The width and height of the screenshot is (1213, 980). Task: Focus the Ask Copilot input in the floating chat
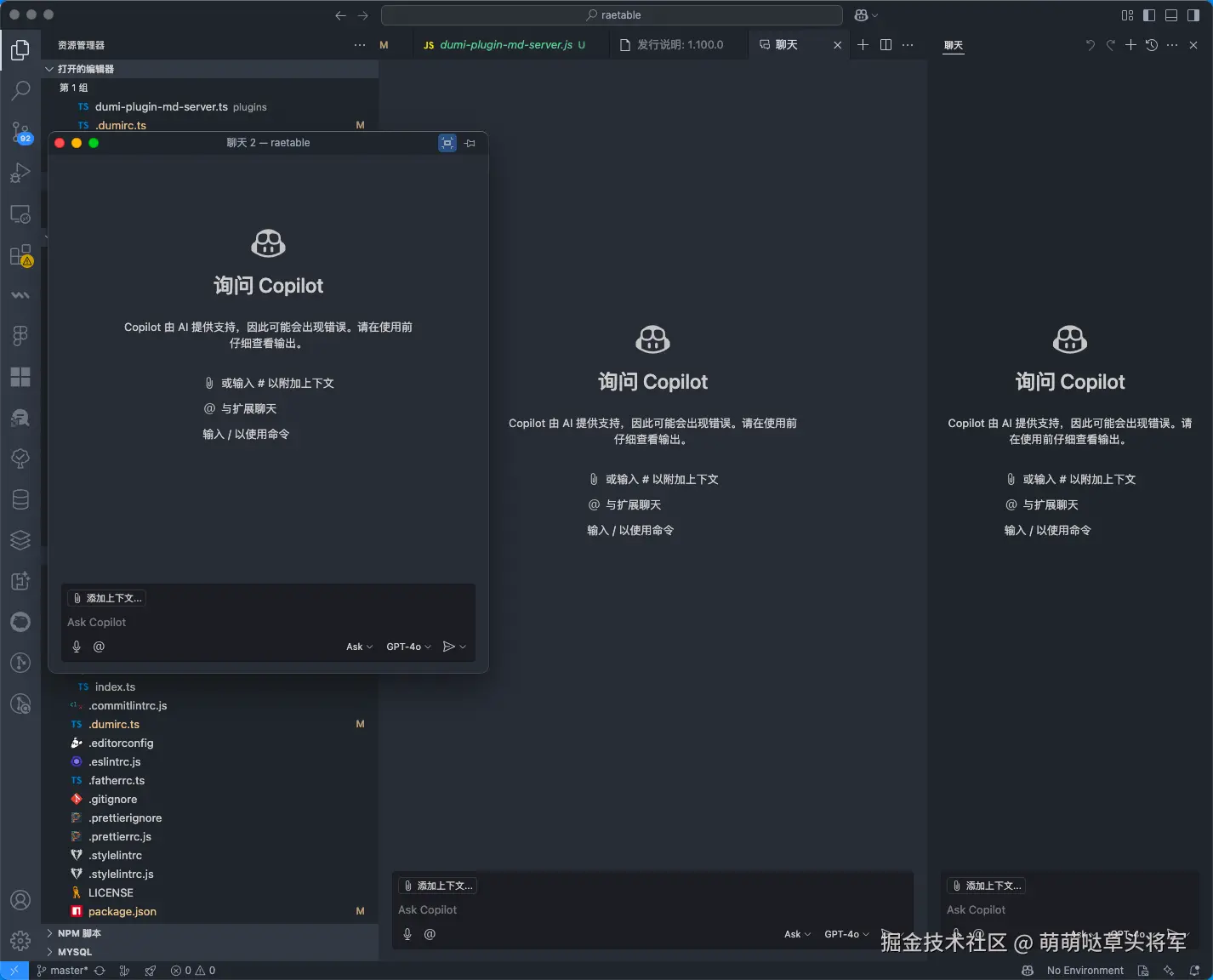(x=268, y=622)
